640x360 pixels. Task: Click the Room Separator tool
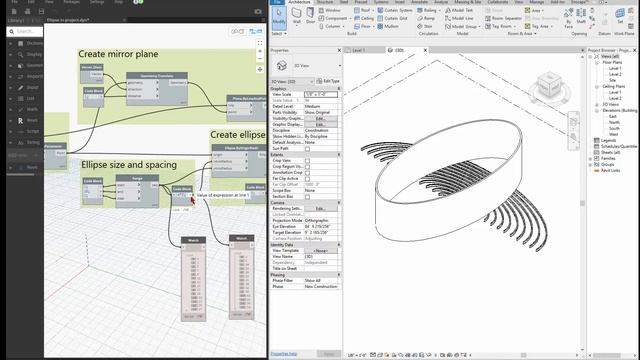pyautogui.click(x=503, y=18)
